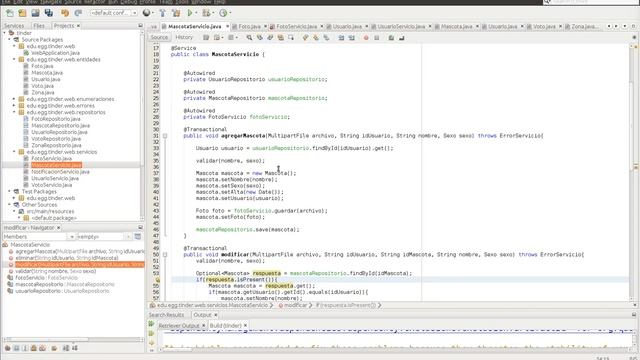
Task: Click the web browser globe icon
Action: pos(147,13)
